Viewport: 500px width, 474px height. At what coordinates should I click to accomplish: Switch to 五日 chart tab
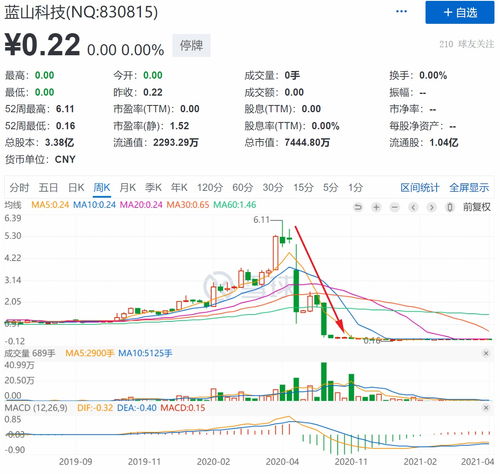48,188
